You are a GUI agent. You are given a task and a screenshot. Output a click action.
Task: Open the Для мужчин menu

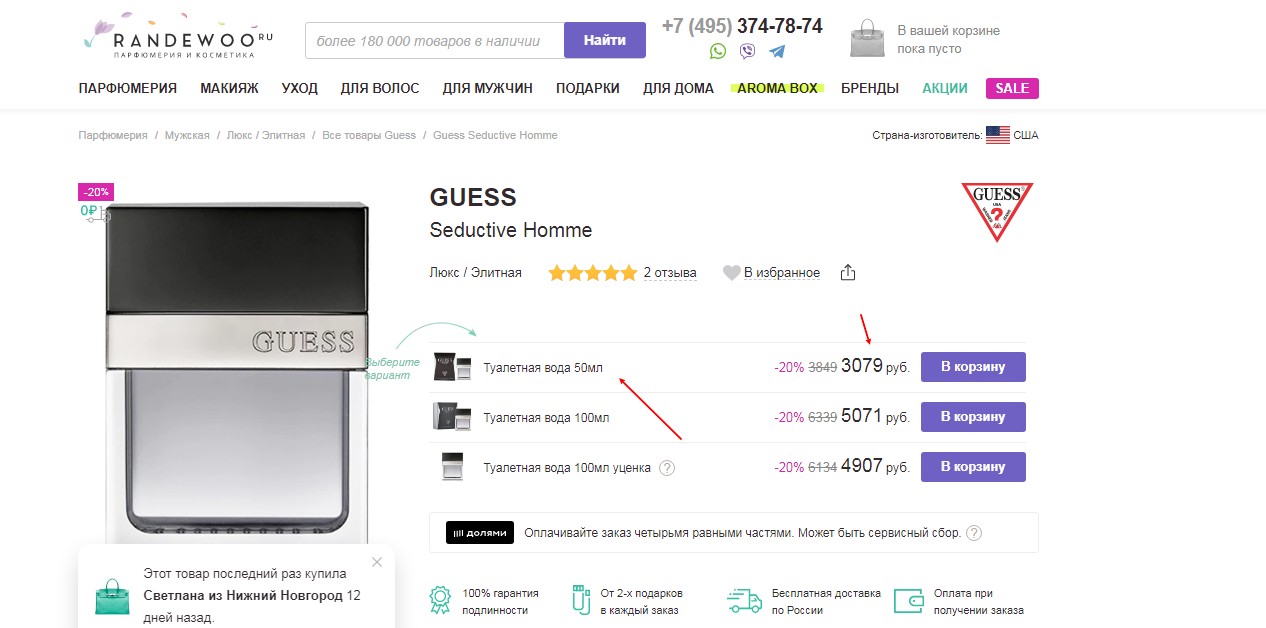click(488, 88)
